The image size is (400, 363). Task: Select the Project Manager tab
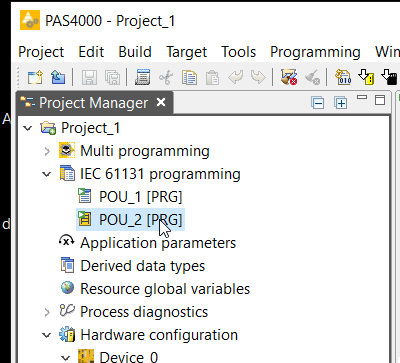(94, 103)
